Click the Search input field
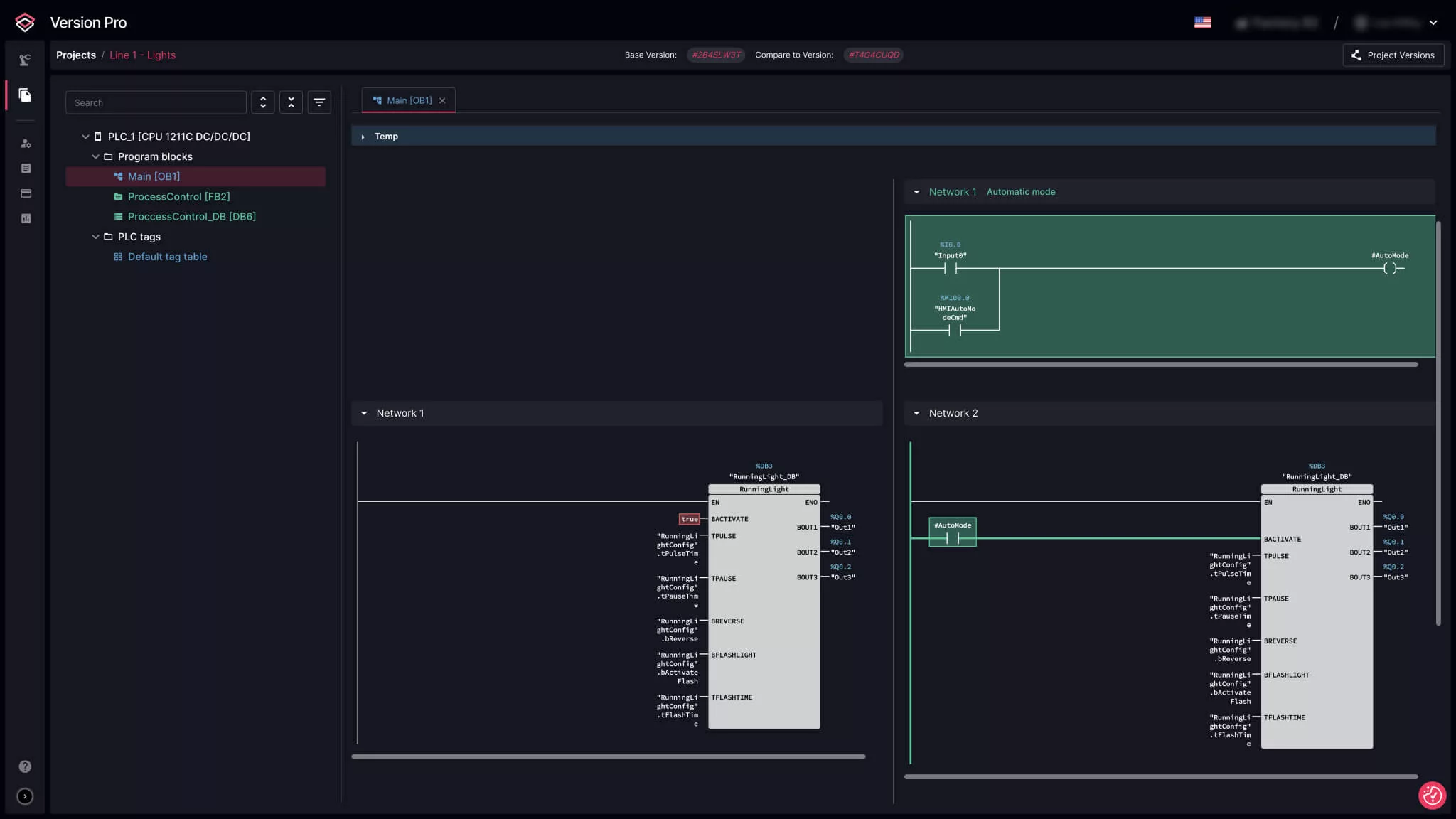Image resolution: width=1456 pixels, height=819 pixels. (156, 102)
